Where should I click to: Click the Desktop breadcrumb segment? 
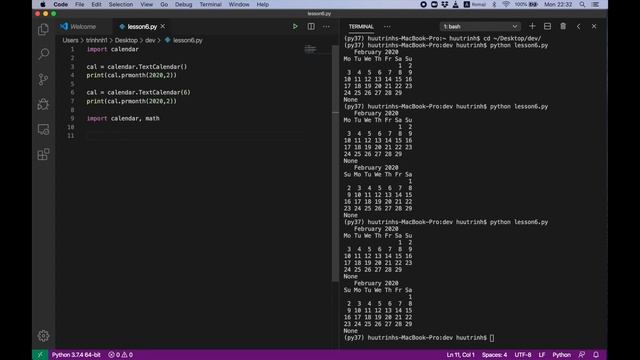(126, 40)
